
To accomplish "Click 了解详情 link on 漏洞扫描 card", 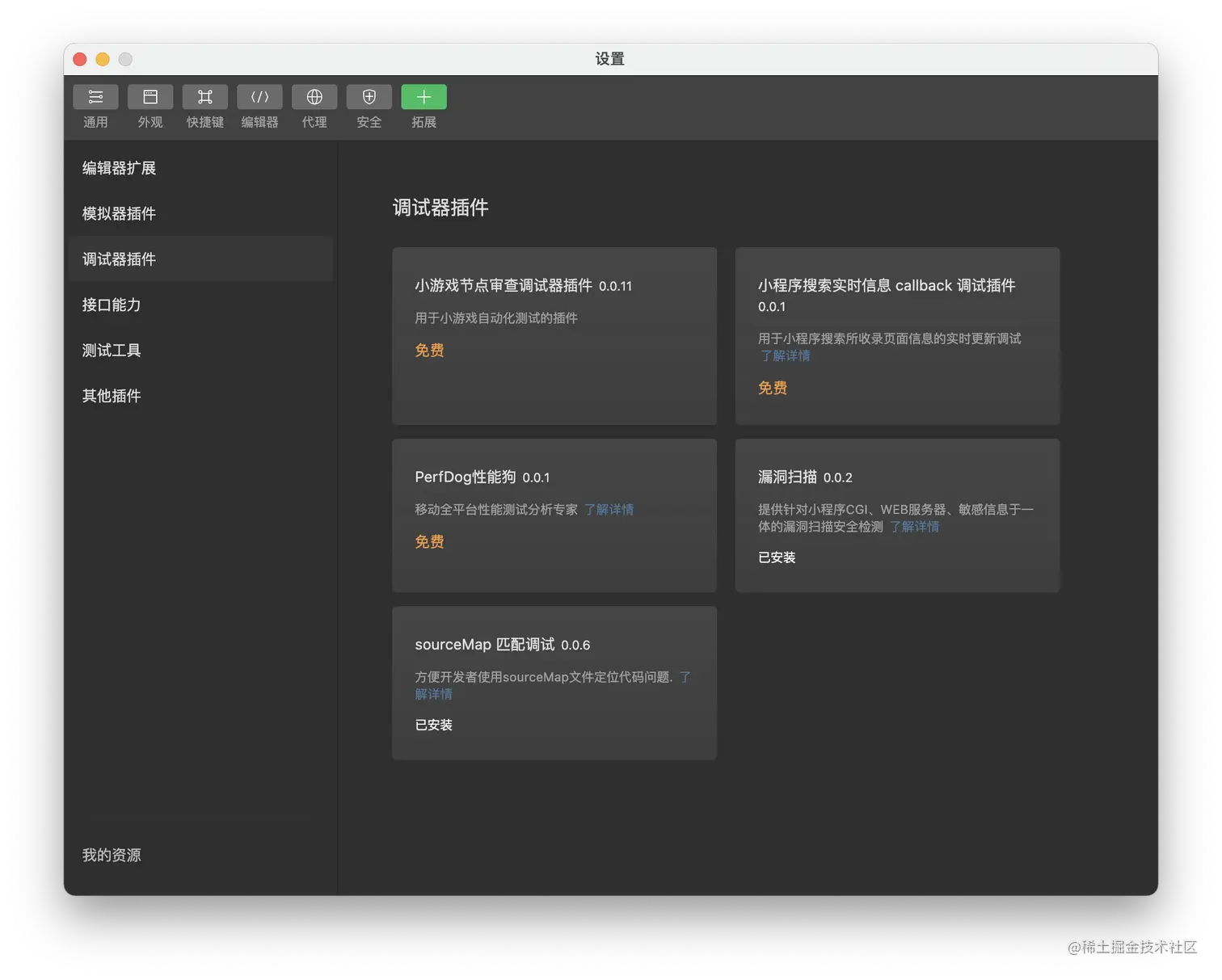I will 914,527.
